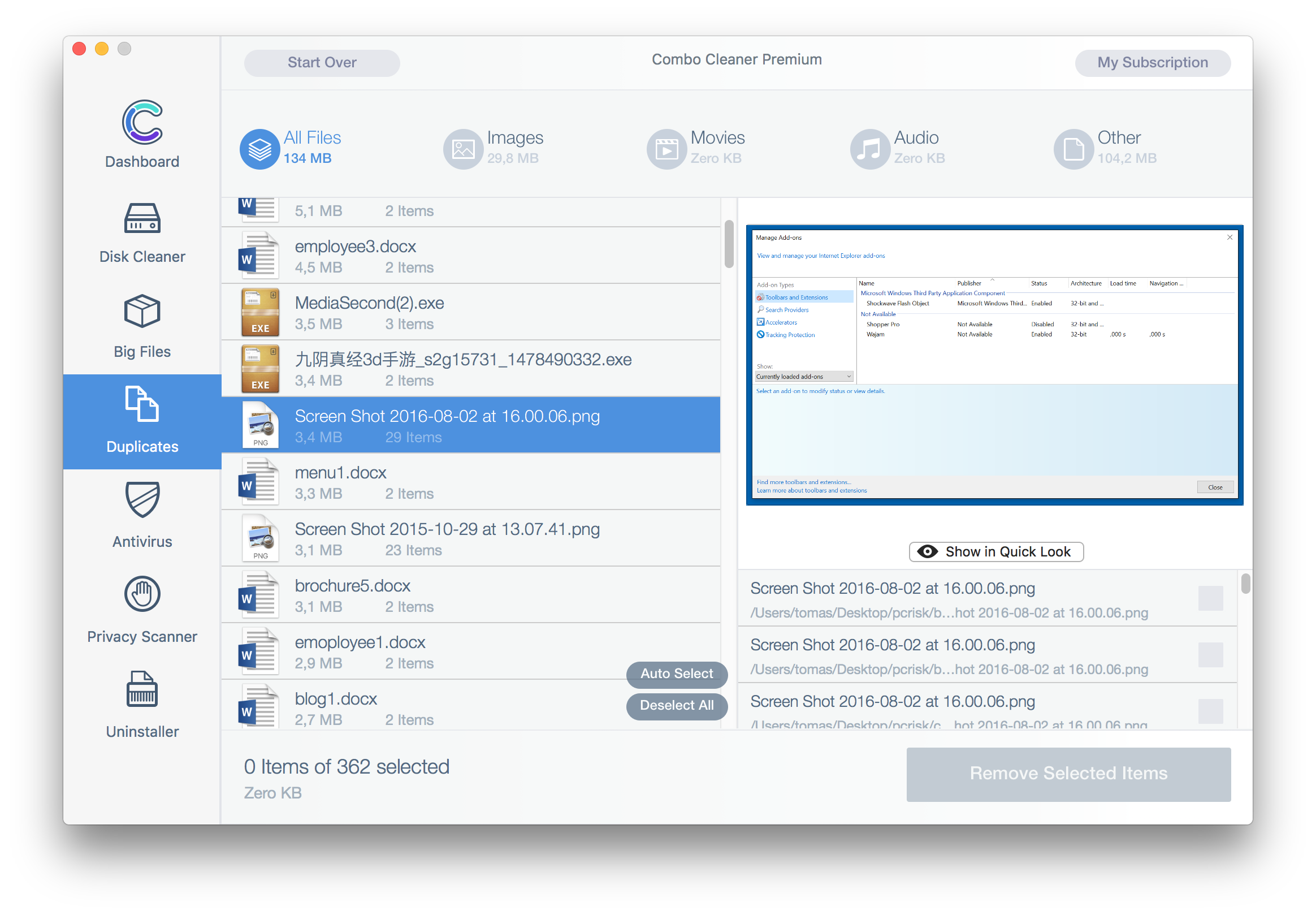Open the Uninstaller shredder icon
The height and width of the screenshot is (915, 1316).
click(x=142, y=689)
